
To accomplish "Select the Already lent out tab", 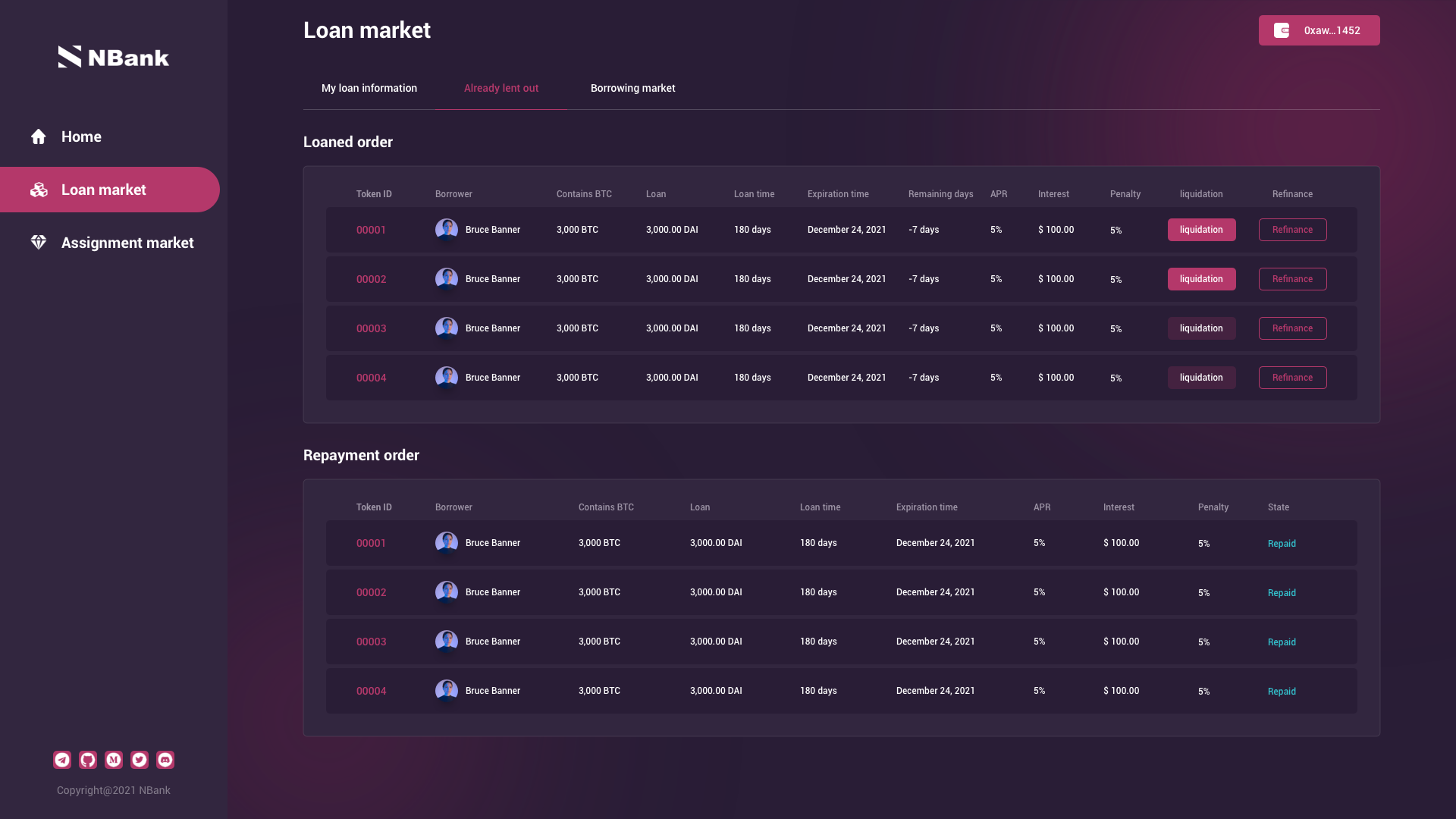I will tap(501, 88).
